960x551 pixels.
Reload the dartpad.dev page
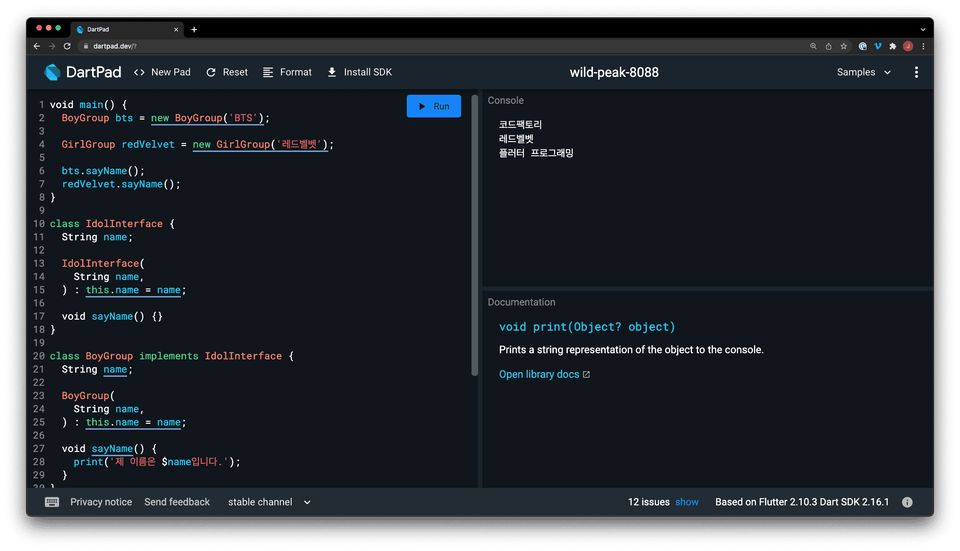67,46
